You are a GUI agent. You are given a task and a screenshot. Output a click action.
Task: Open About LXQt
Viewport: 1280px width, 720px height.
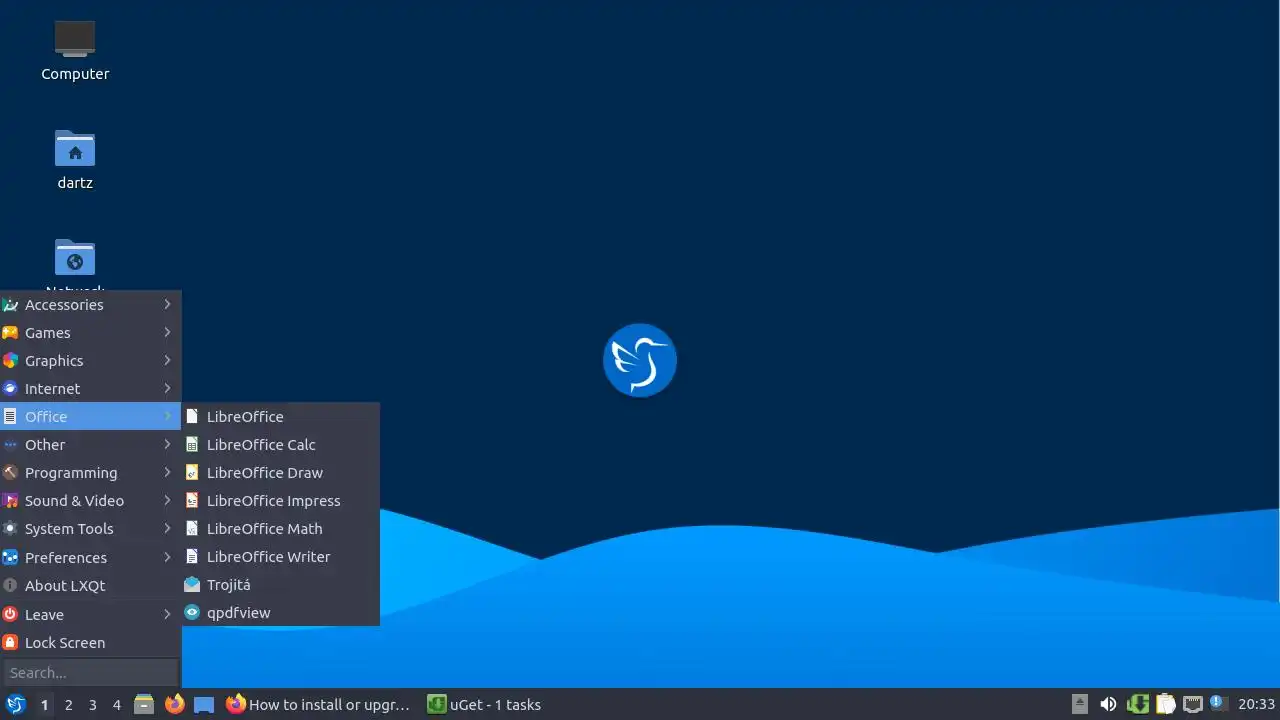coord(90,586)
